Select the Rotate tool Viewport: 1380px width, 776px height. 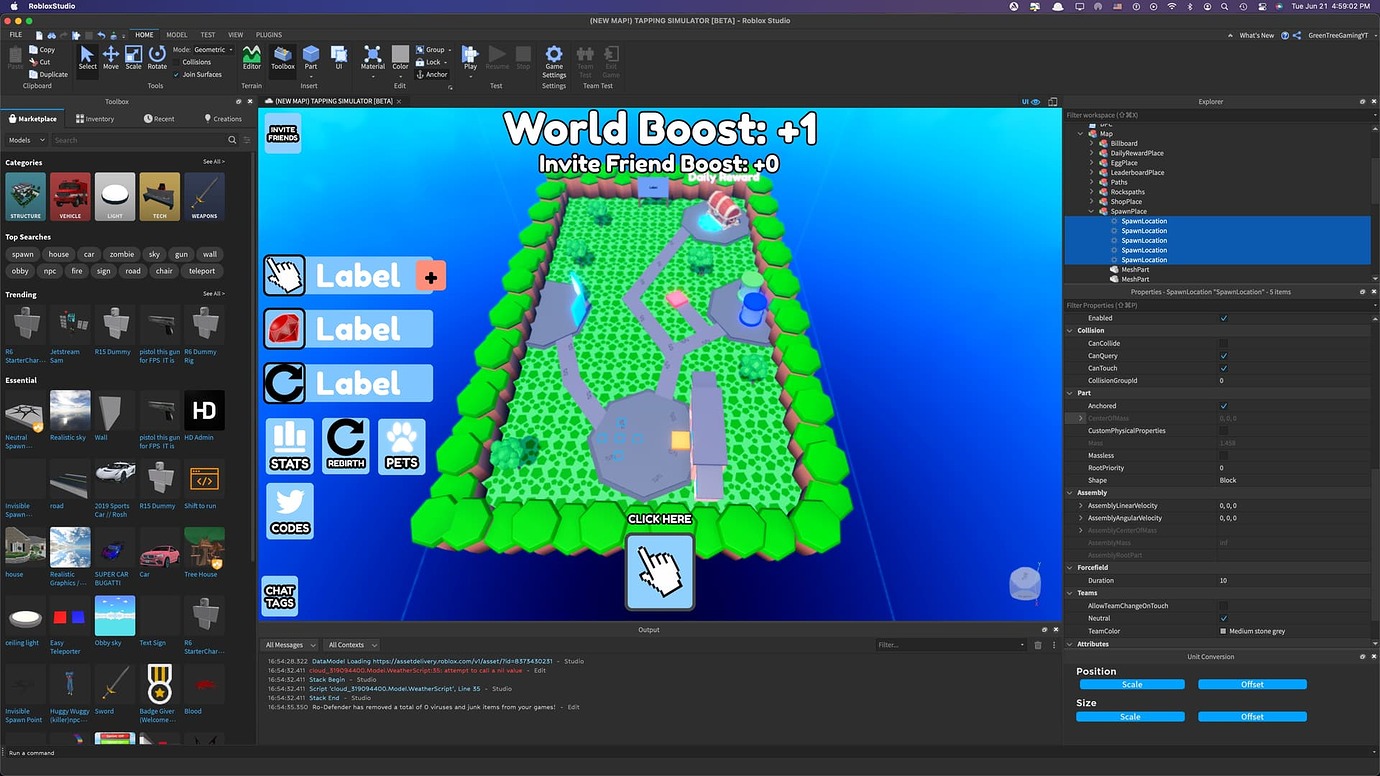tap(157, 57)
